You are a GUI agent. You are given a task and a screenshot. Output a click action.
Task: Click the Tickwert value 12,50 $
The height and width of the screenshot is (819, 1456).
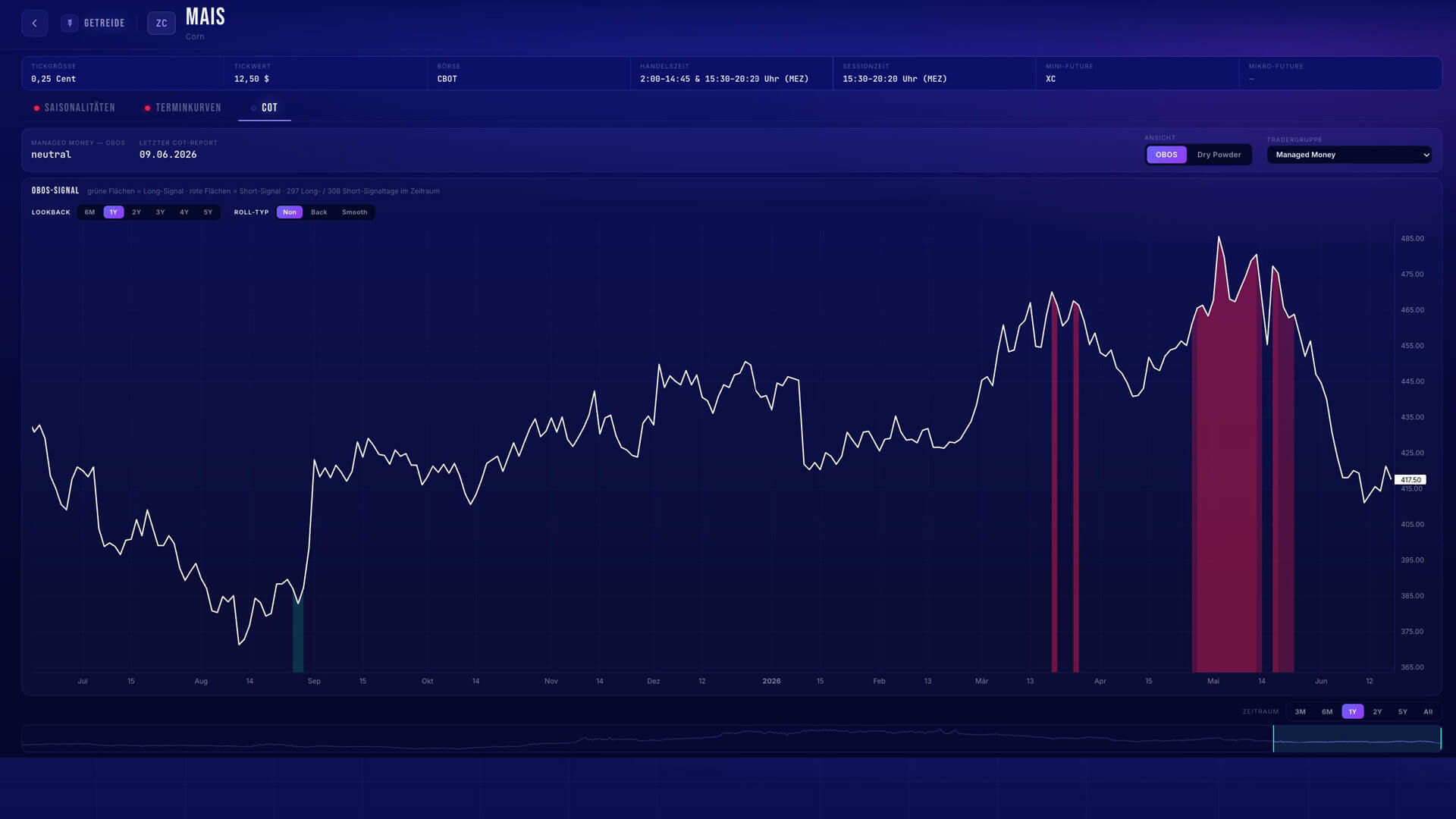(251, 79)
